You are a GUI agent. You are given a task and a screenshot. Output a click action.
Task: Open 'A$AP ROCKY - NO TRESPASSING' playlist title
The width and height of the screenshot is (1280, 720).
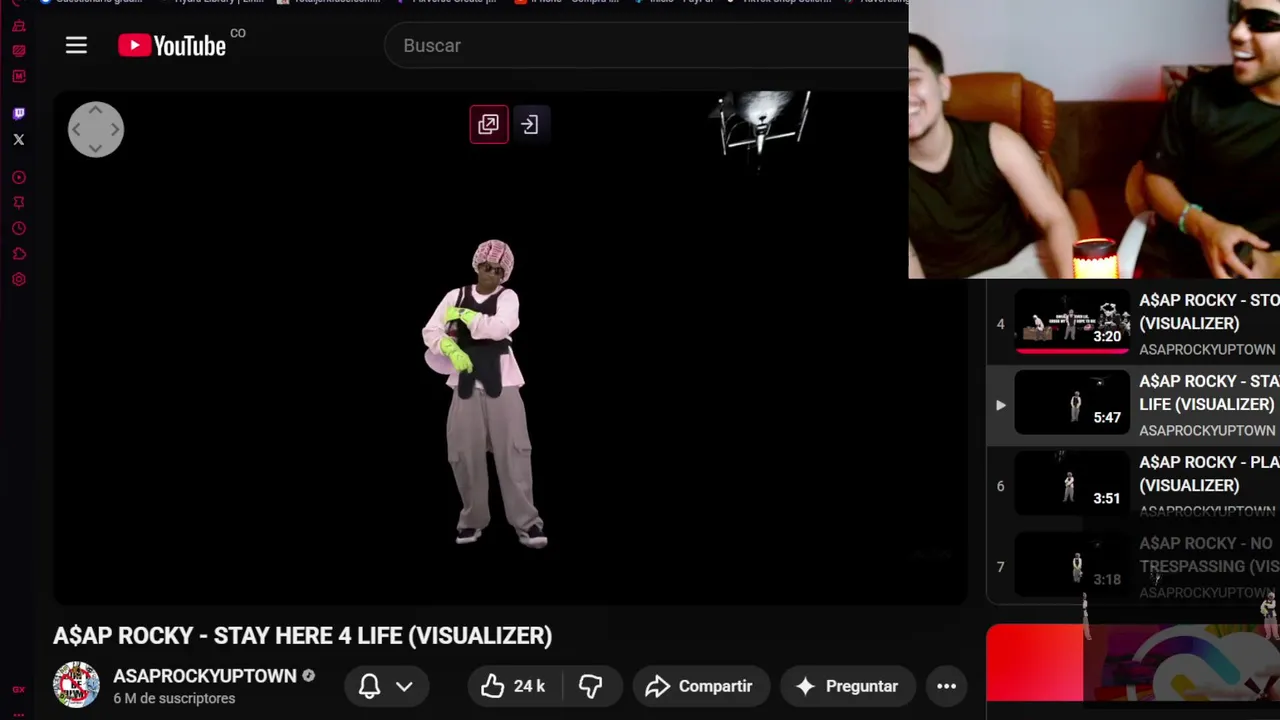pyautogui.click(x=1209, y=554)
